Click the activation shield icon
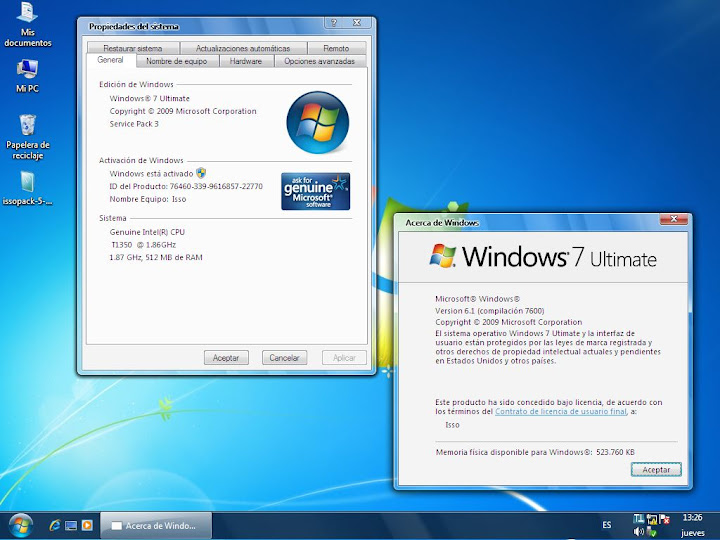Screen dimensions: 720x540 (201, 173)
